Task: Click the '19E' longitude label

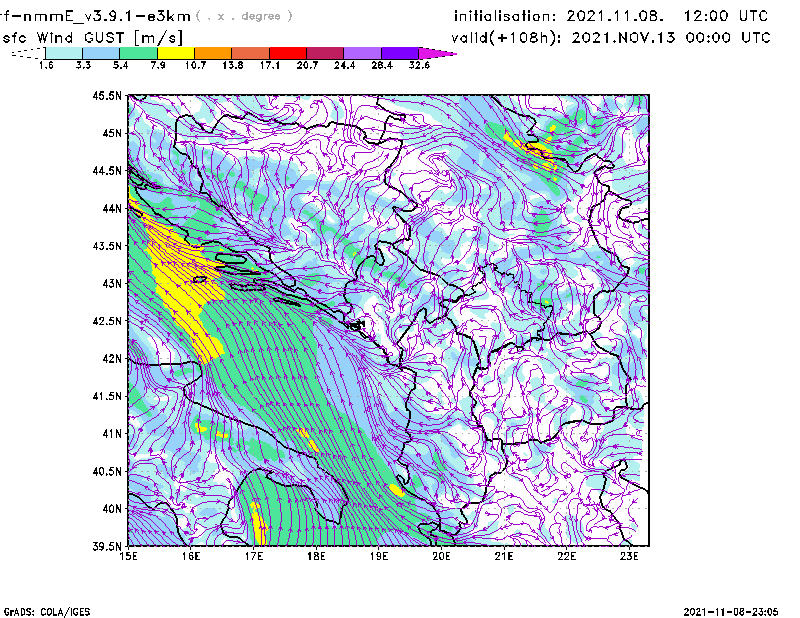Action: coord(379,556)
